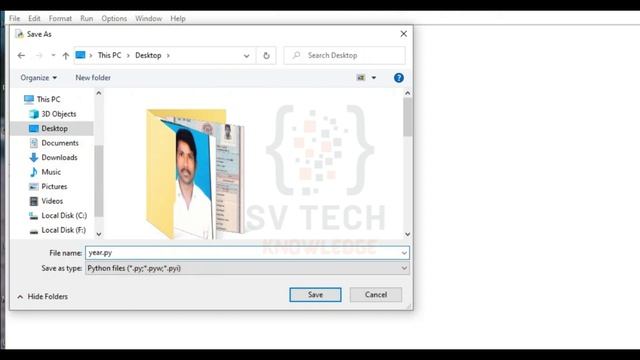Image resolution: width=640 pixels, height=360 pixels.
Task: Click the Search Desktop field
Action: click(345, 55)
